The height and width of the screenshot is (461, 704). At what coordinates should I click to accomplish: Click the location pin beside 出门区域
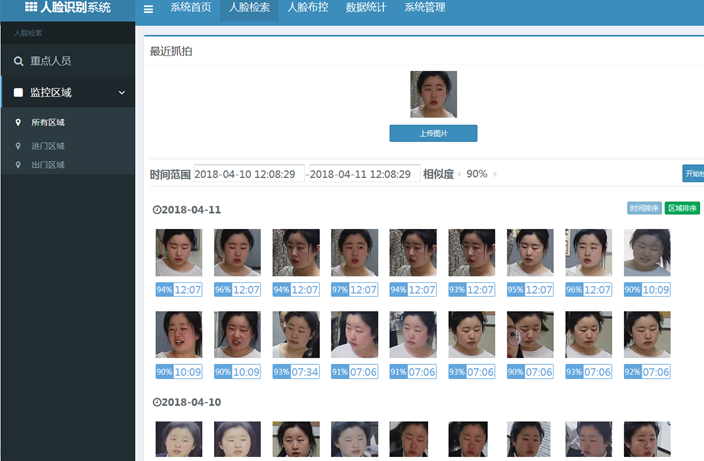(x=18, y=165)
